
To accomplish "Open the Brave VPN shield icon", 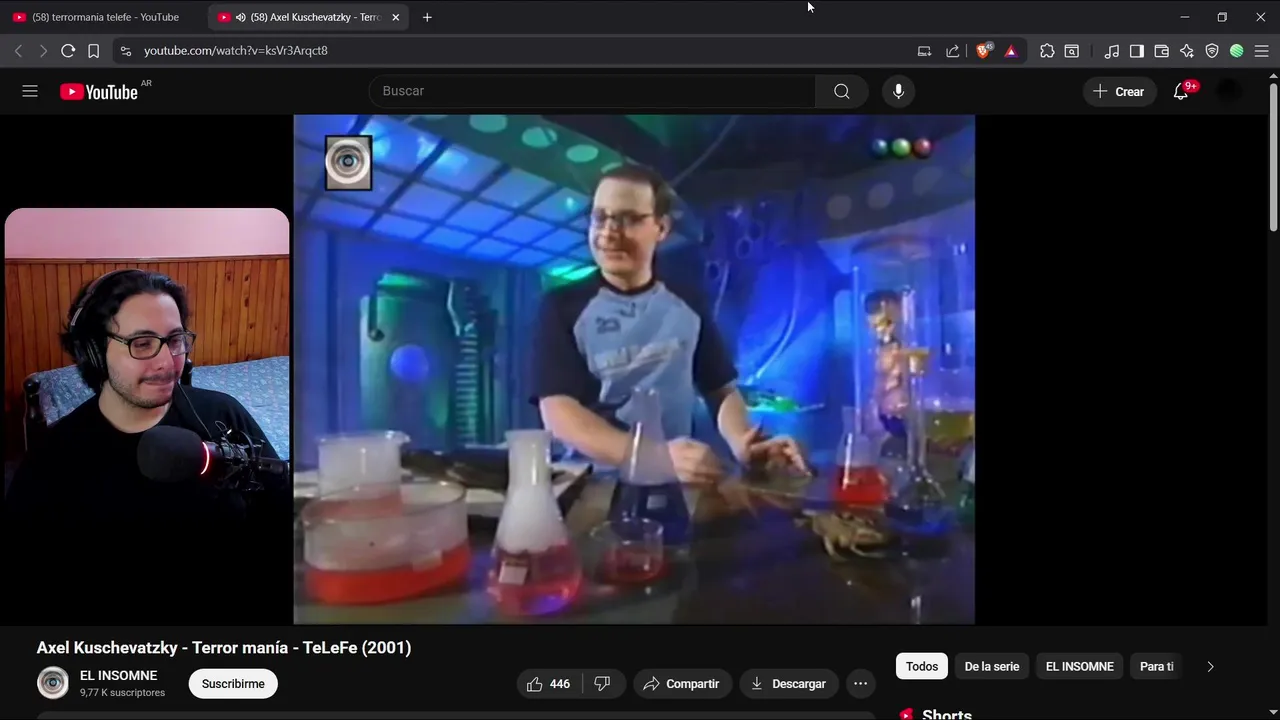I will (x=1212, y=51).
